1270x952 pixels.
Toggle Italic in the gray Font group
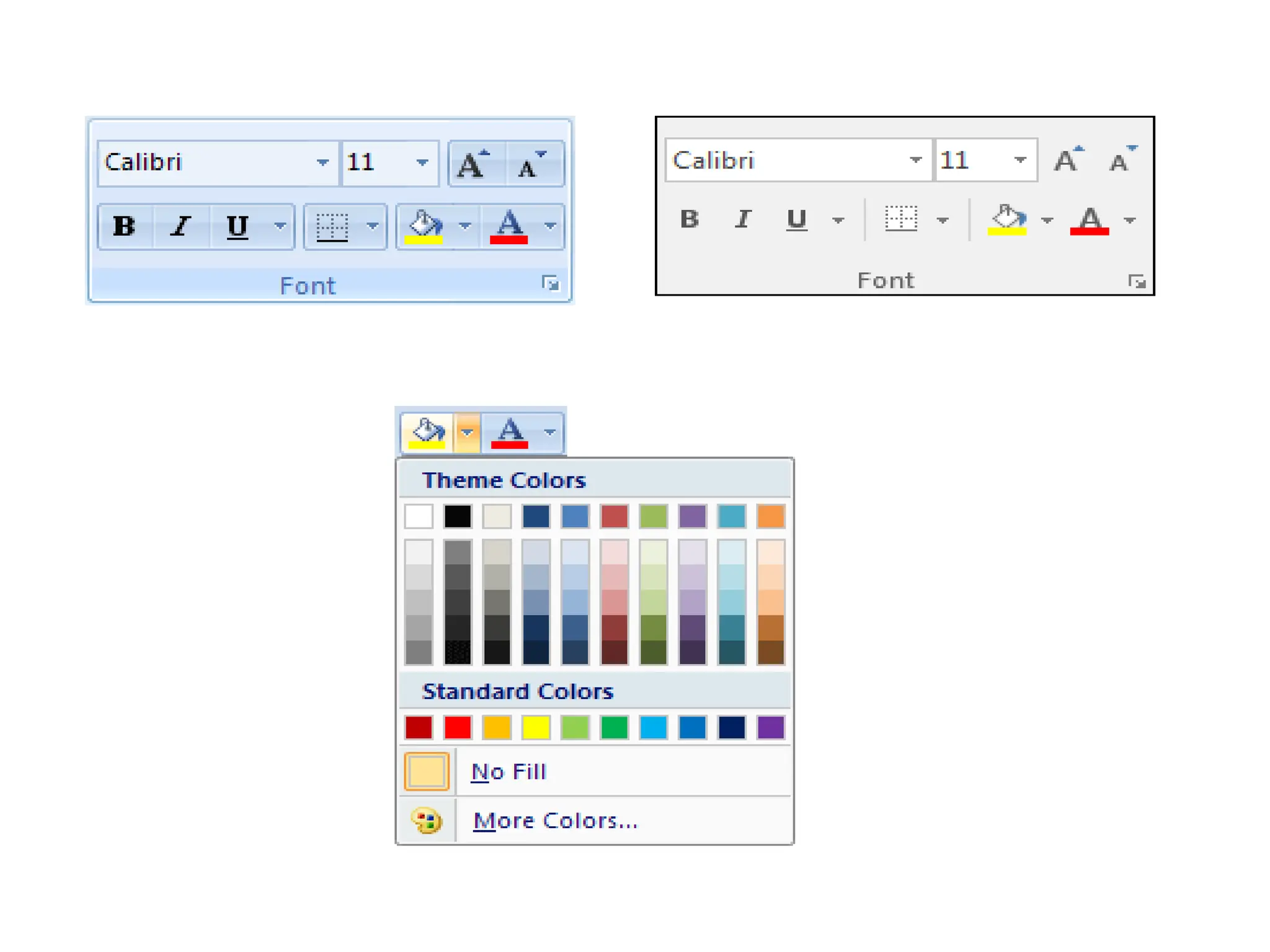click(742, 219)
